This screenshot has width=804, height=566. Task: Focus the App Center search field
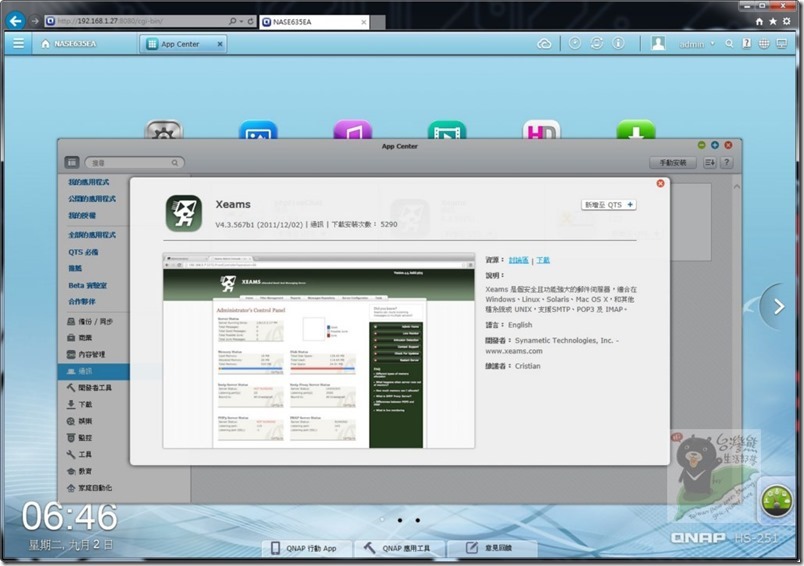click(134, 163)
